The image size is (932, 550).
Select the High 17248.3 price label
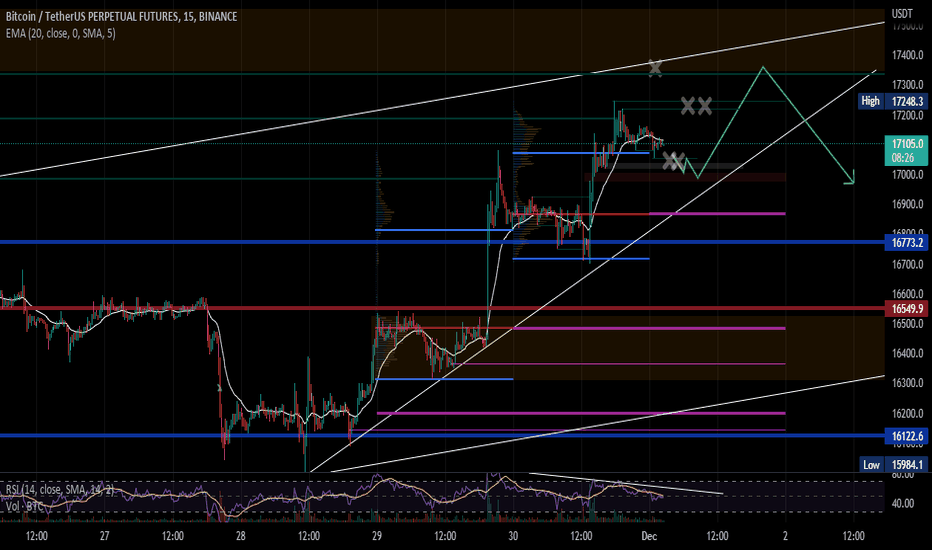893,101
